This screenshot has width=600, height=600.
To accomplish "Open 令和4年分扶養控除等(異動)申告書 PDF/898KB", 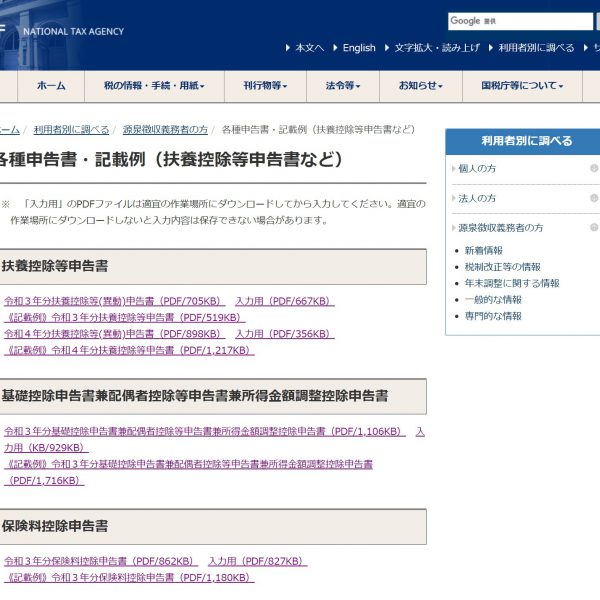I will pos(114,334).
